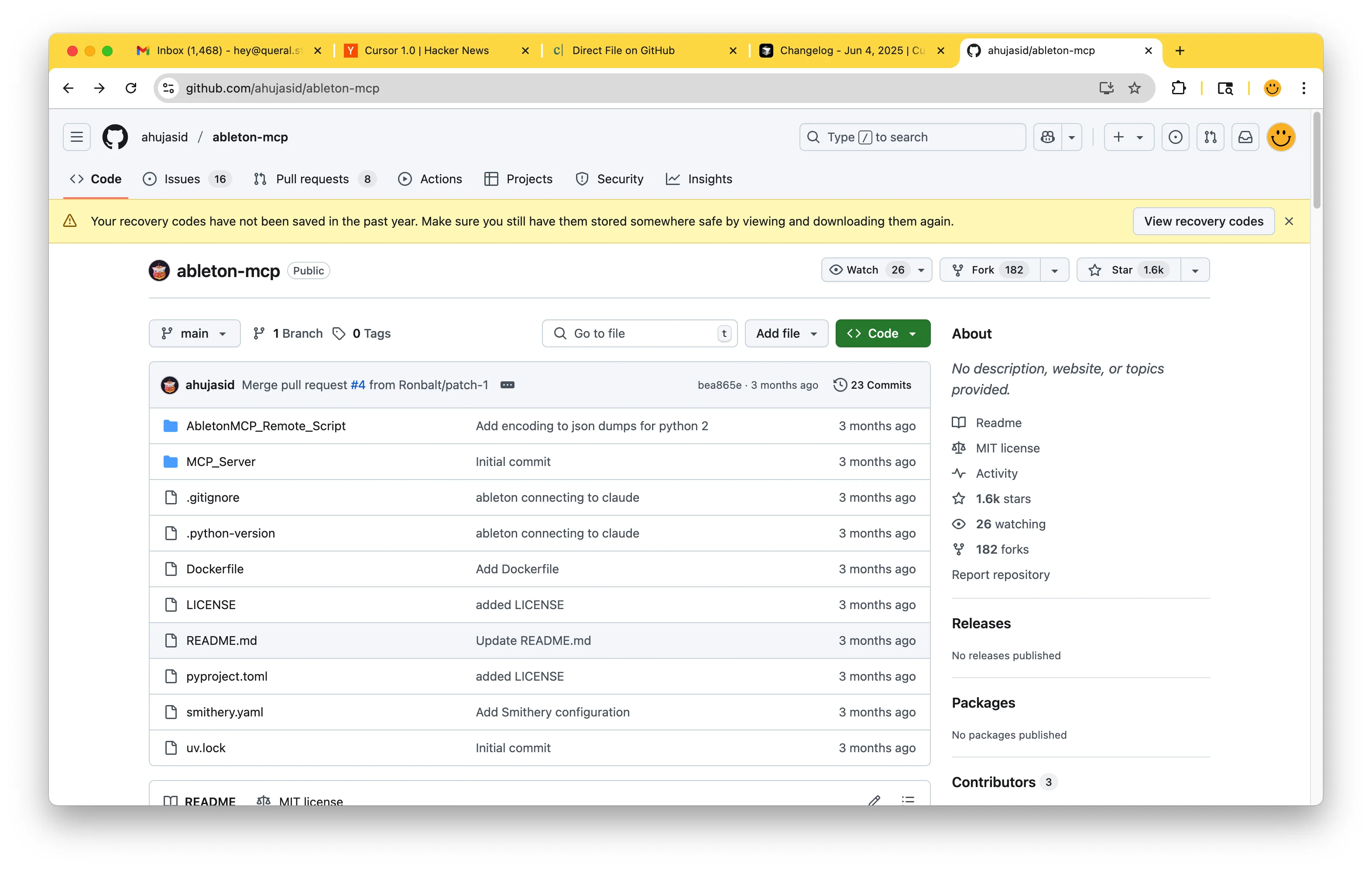
Task: Open the user avatar profile menu
Action: 1281,137
